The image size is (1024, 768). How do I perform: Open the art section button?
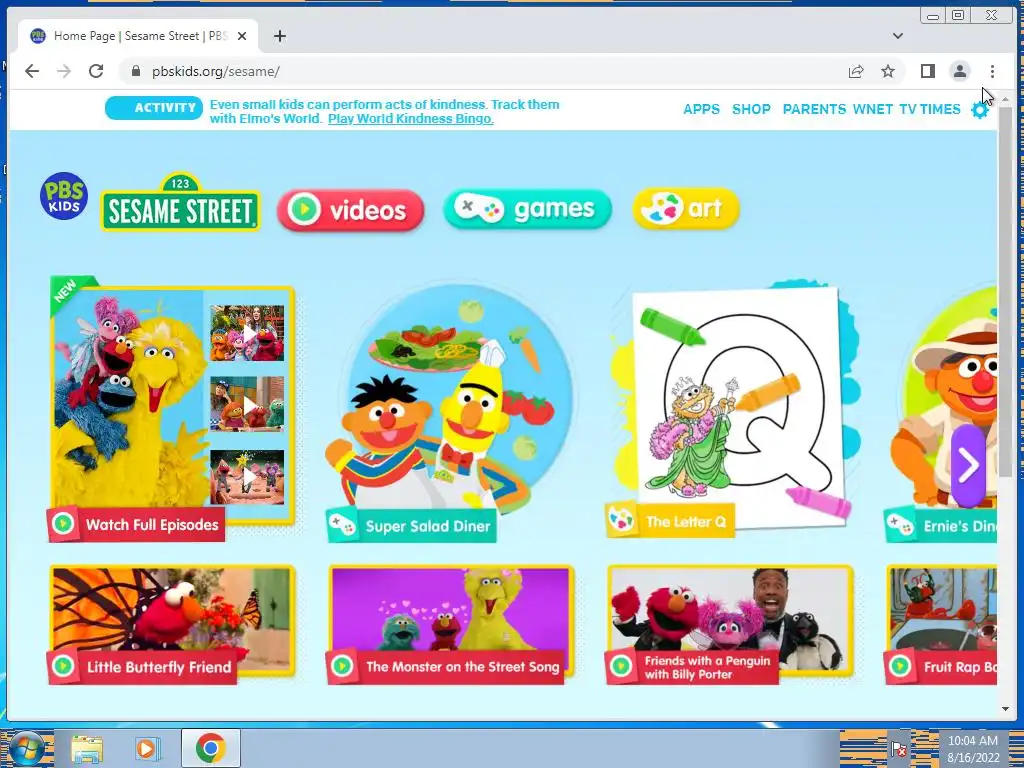(686, 209)
